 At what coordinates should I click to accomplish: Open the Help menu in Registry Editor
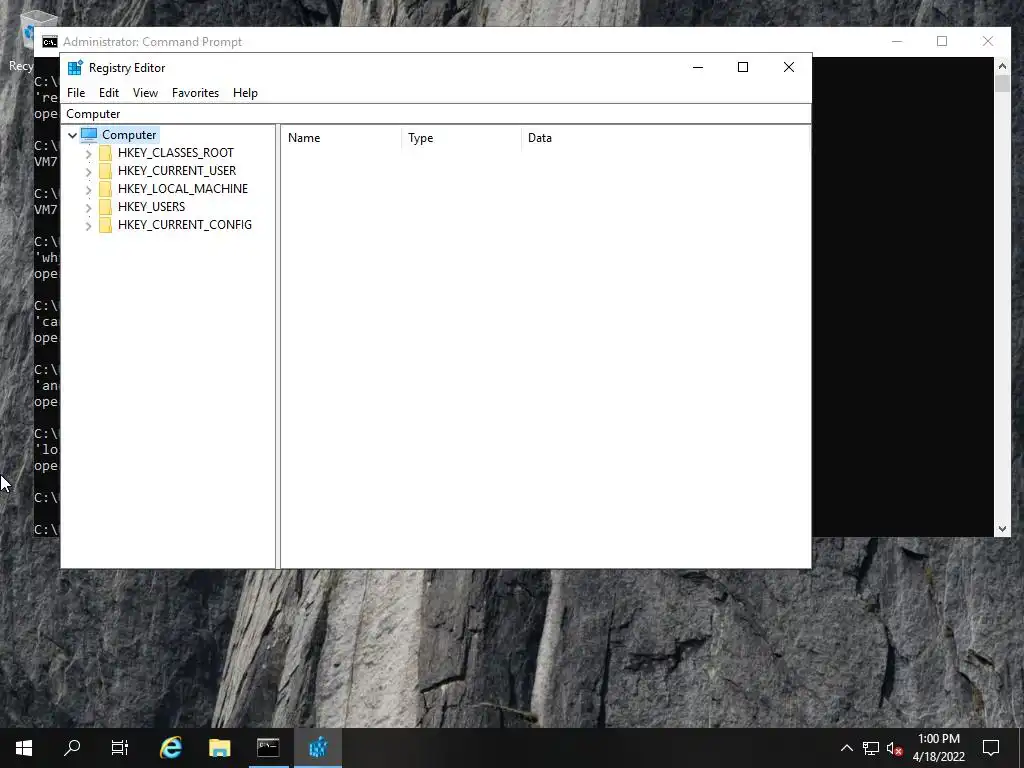245,93
